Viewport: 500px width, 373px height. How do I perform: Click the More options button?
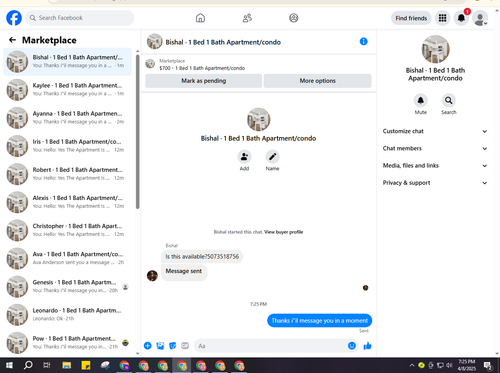pos(317,81)
